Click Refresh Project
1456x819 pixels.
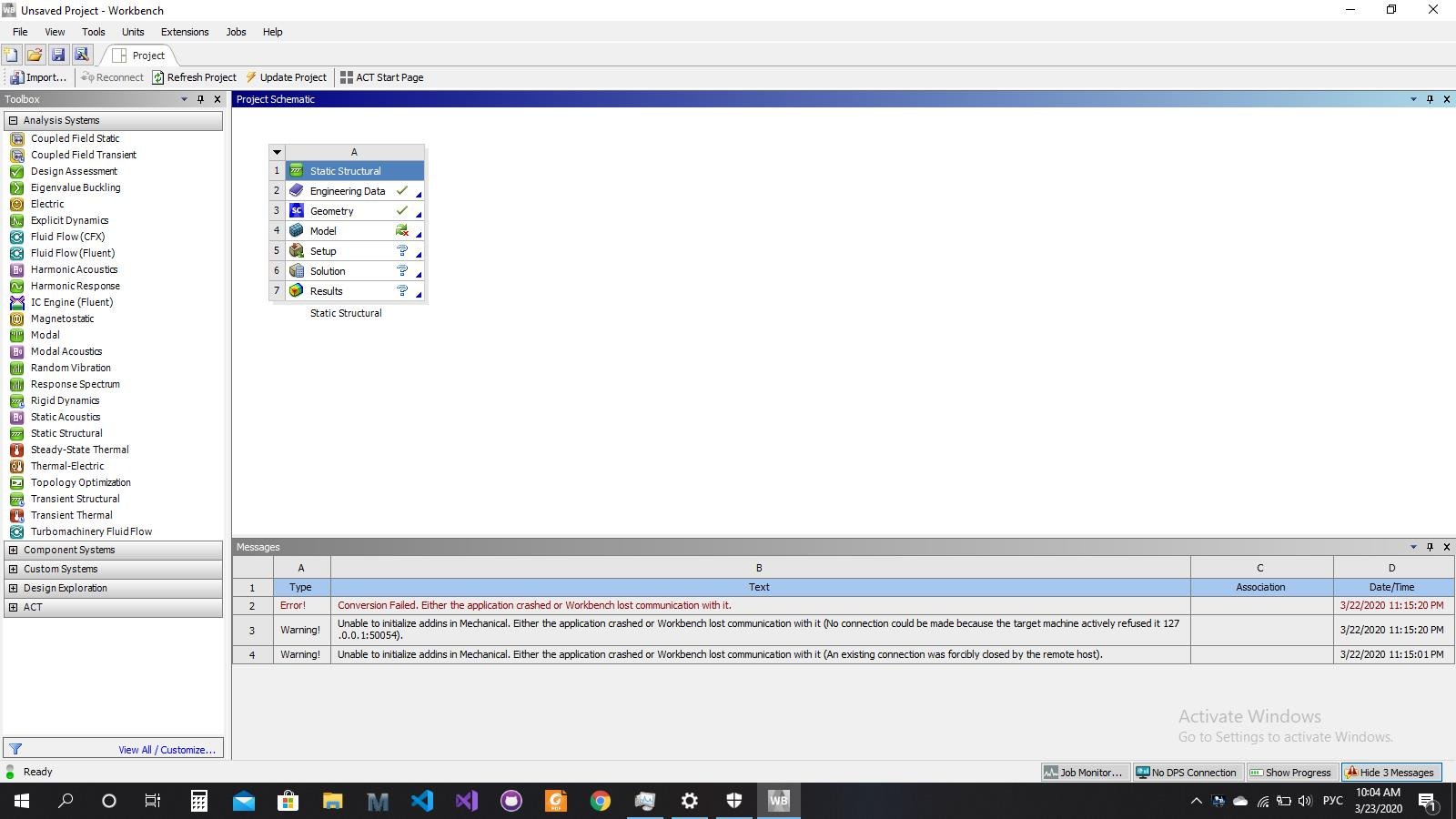tap(194, 77)
